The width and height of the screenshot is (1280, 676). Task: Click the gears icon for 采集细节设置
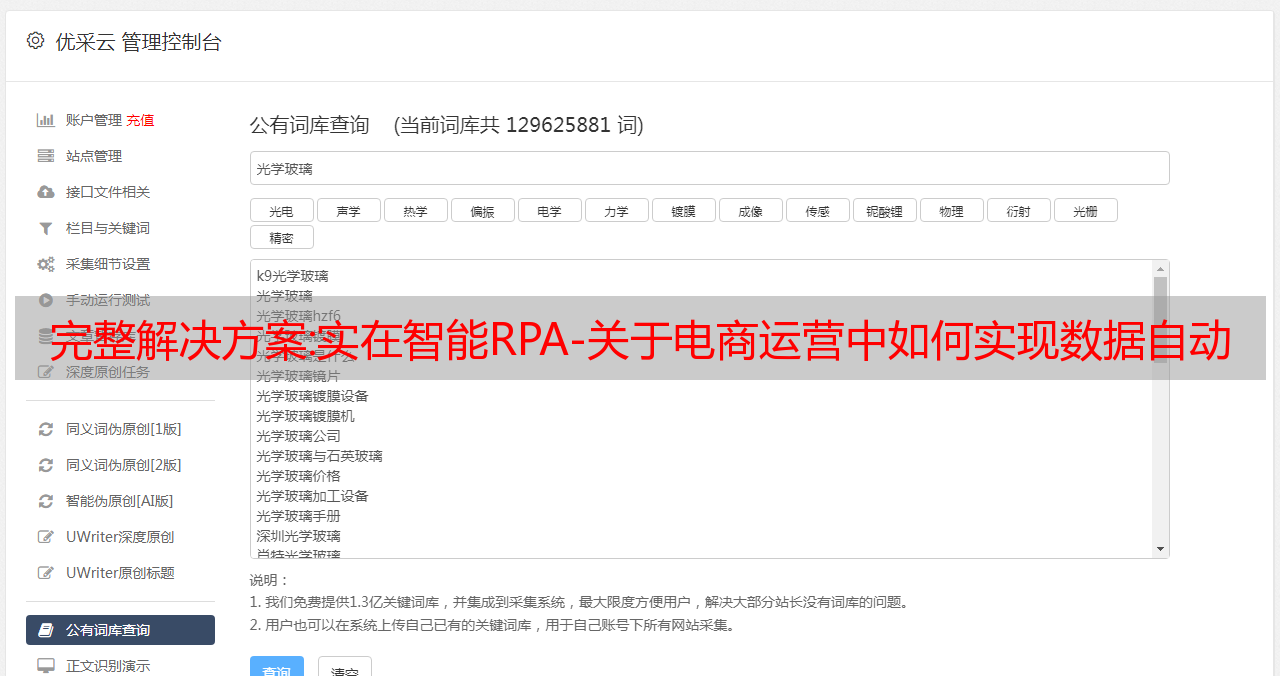pyautogui.click(x=46, y=264)
